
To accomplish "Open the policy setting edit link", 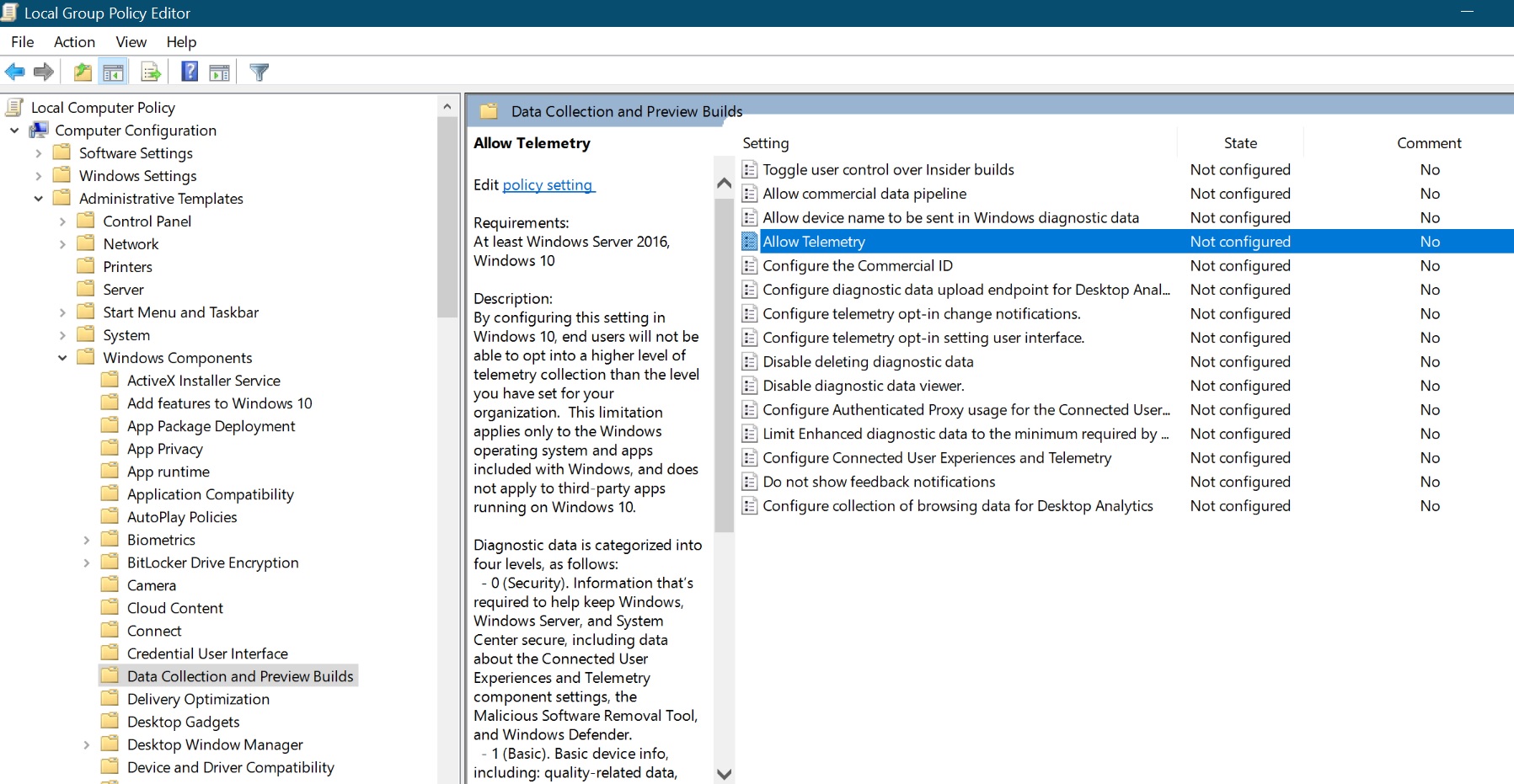I will click(548, 184).
